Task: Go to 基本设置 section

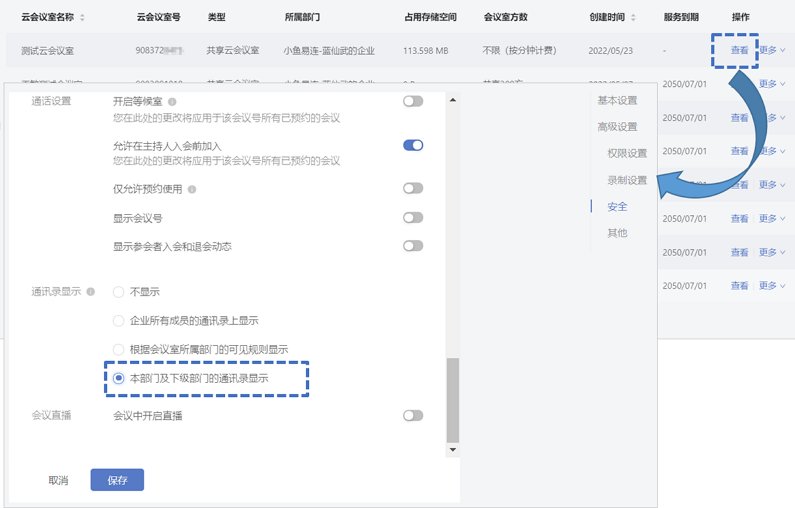Action: 617,100
